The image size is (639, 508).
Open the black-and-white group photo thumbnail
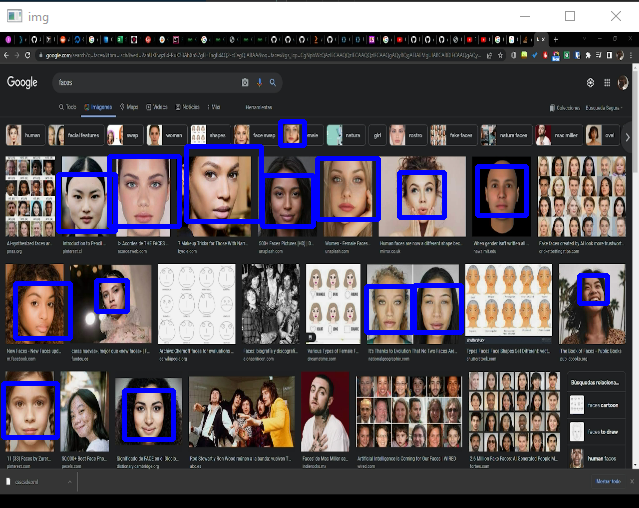pyautogui.click(x=271, y=303)
